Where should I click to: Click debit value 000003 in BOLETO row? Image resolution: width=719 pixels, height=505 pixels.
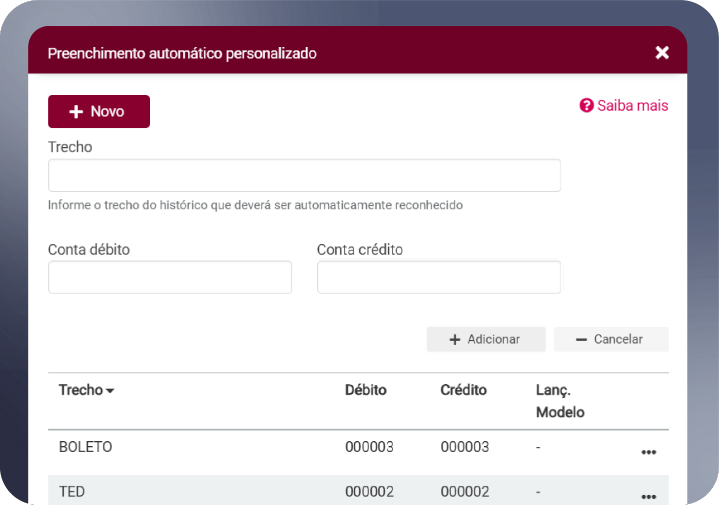point(369,447)
